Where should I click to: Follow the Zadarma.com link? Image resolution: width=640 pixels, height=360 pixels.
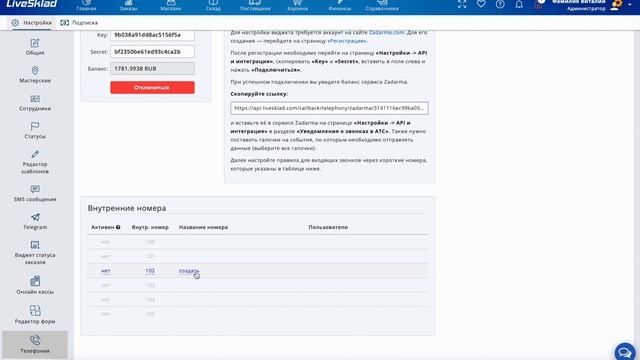tap(386, 32)
